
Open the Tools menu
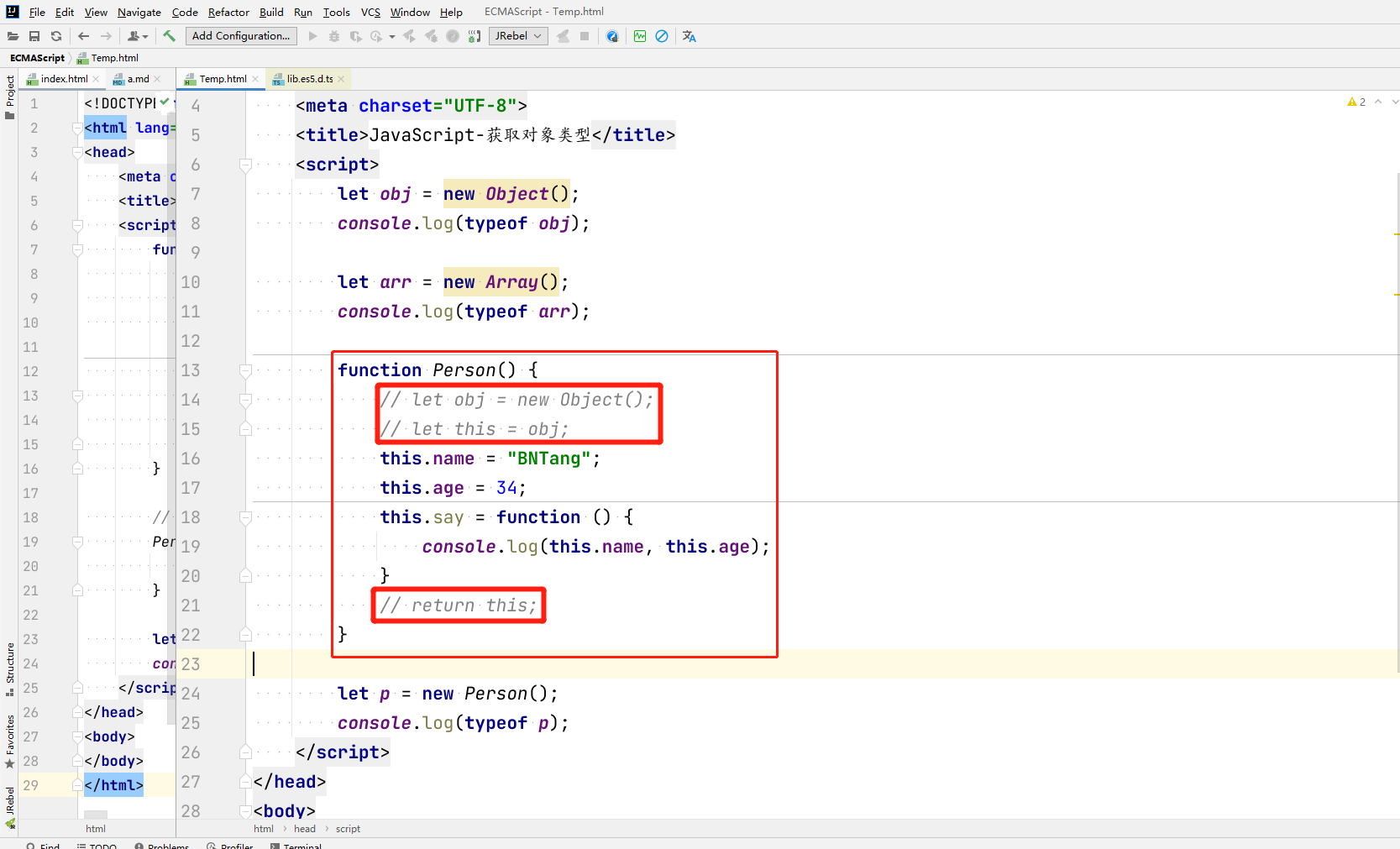[x=336, y=12]
